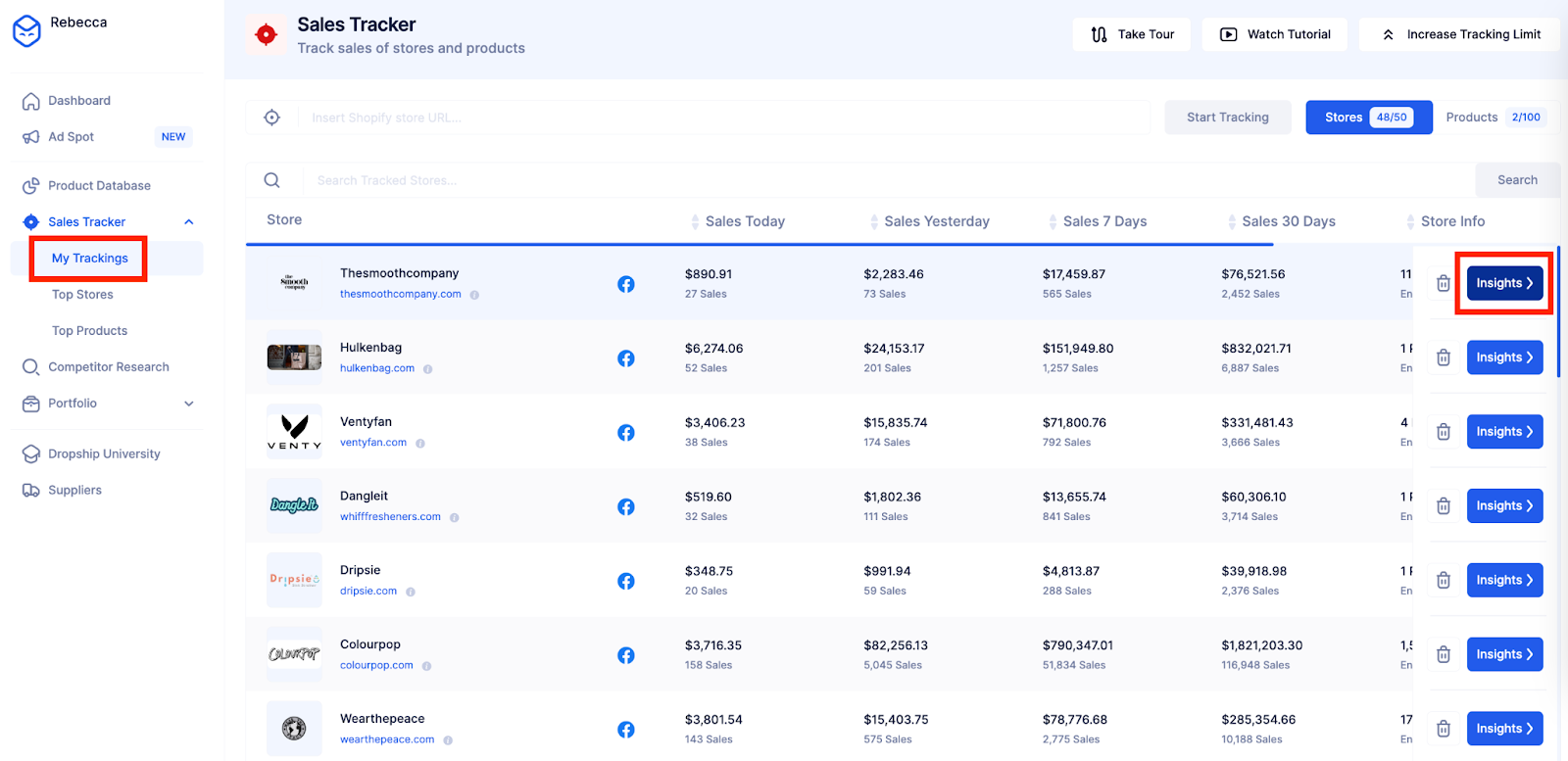Sort by Sales 30 Days column

click(x=1282, y=221)
